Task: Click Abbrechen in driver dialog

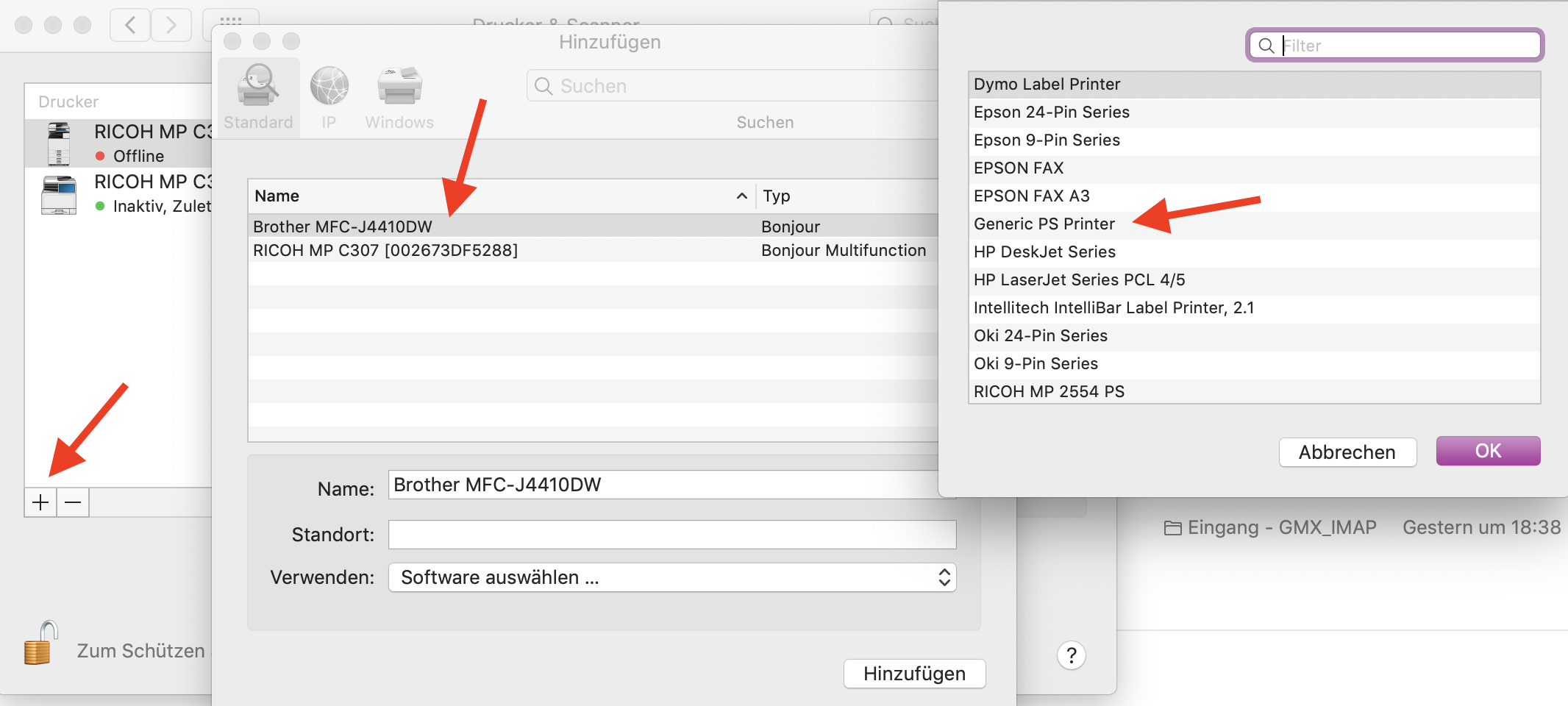Action: [x=1347, y=452]
